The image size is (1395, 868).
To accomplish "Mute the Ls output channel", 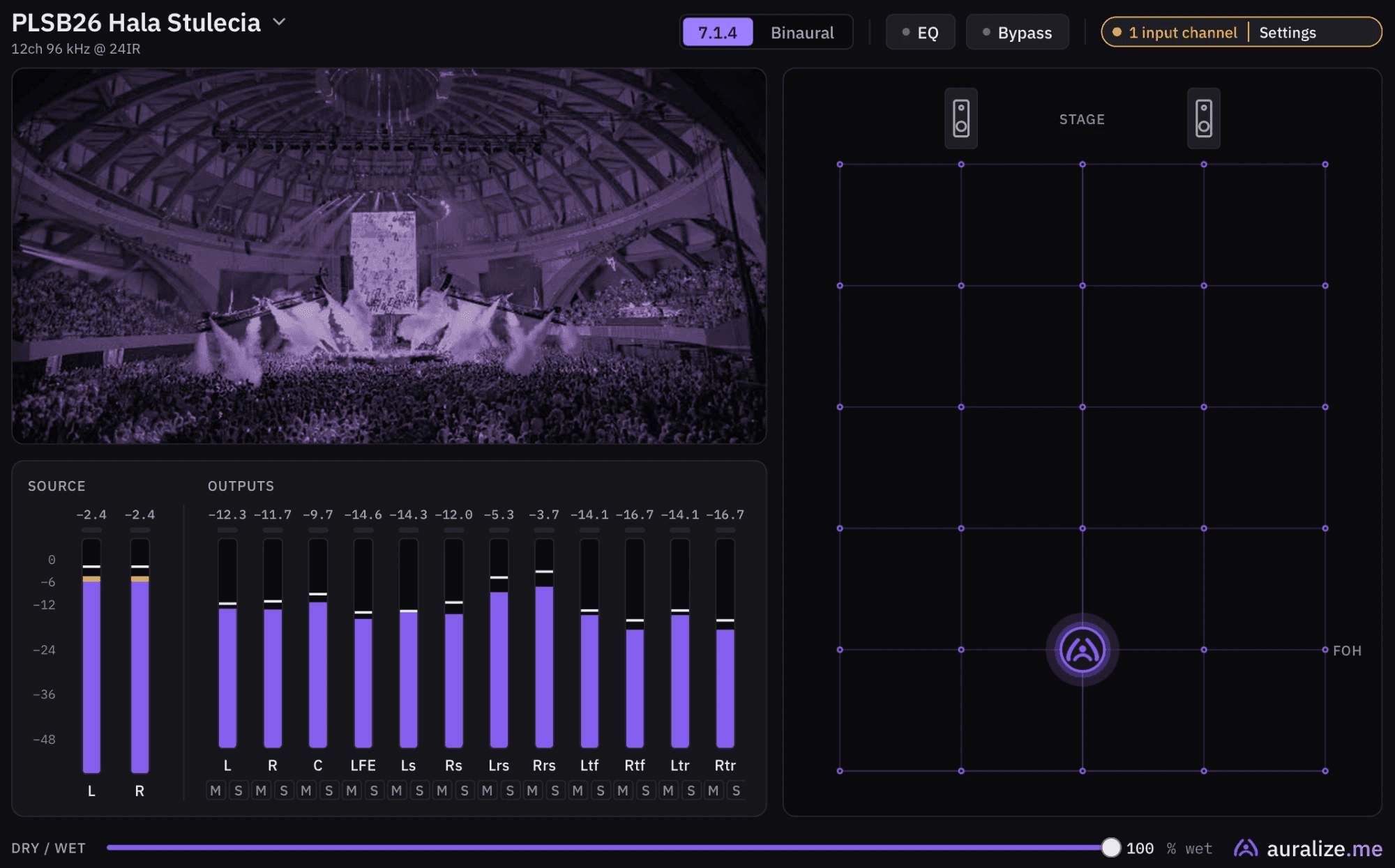I will coord(397,791).
